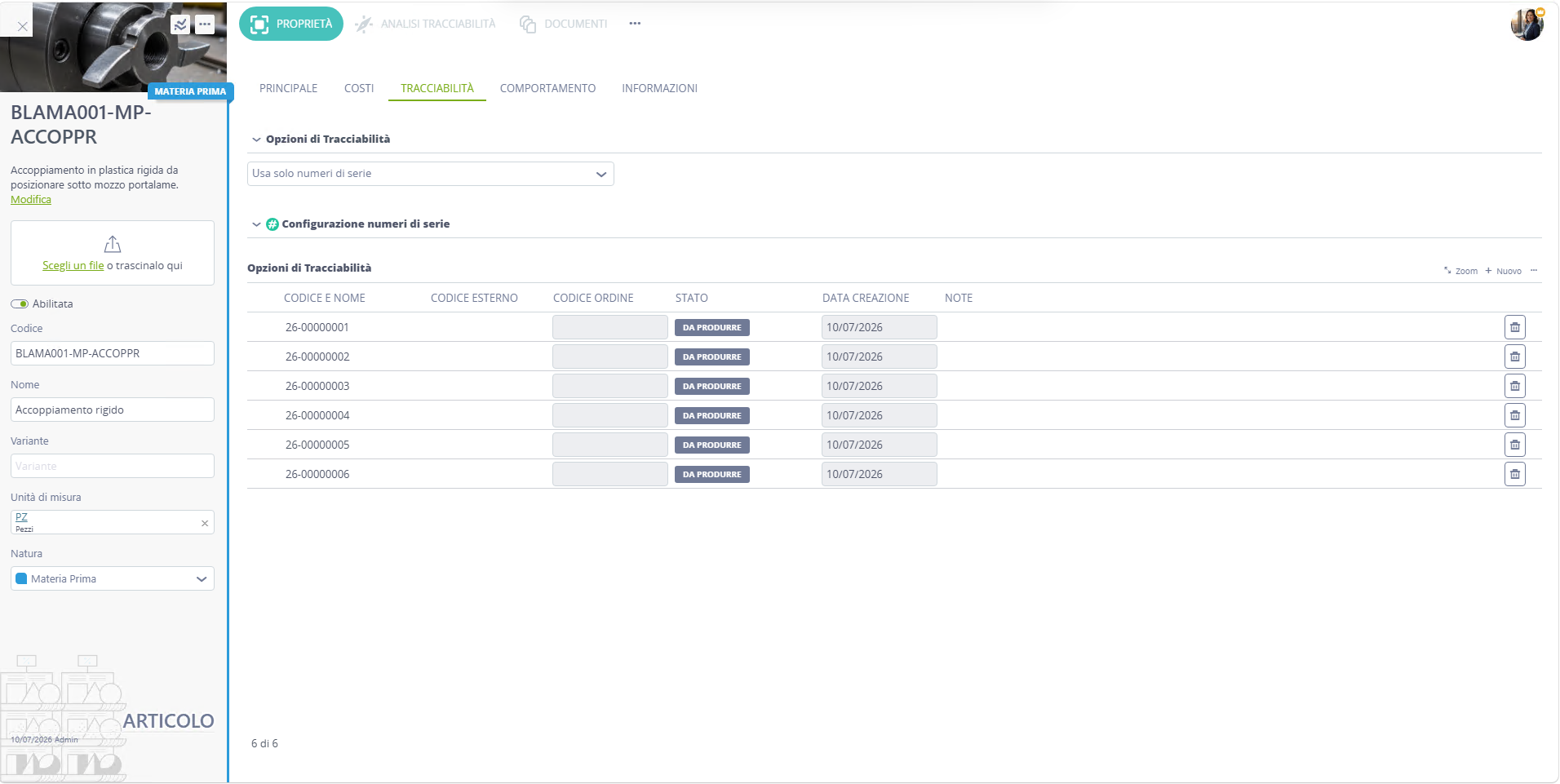Viewport: 1560px width, 784px height.
Task: Select serial number 26-00000003
Action: point(317,386)
